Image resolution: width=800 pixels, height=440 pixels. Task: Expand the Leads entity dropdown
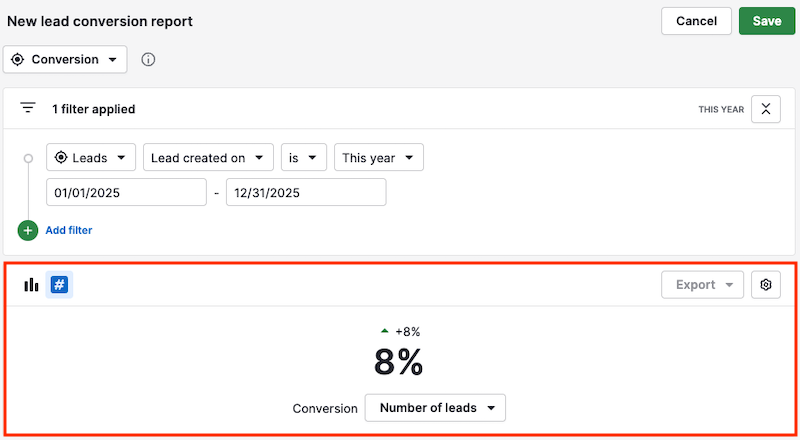(x=91, y=158)
